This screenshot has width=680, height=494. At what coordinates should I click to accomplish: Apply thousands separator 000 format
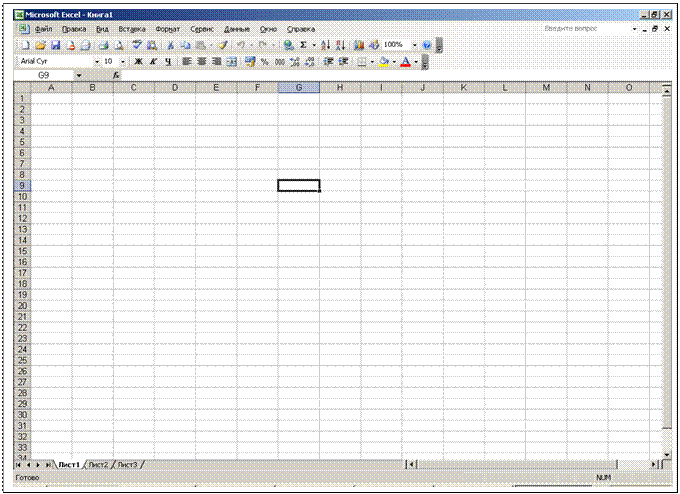click(x=280, y=62)
